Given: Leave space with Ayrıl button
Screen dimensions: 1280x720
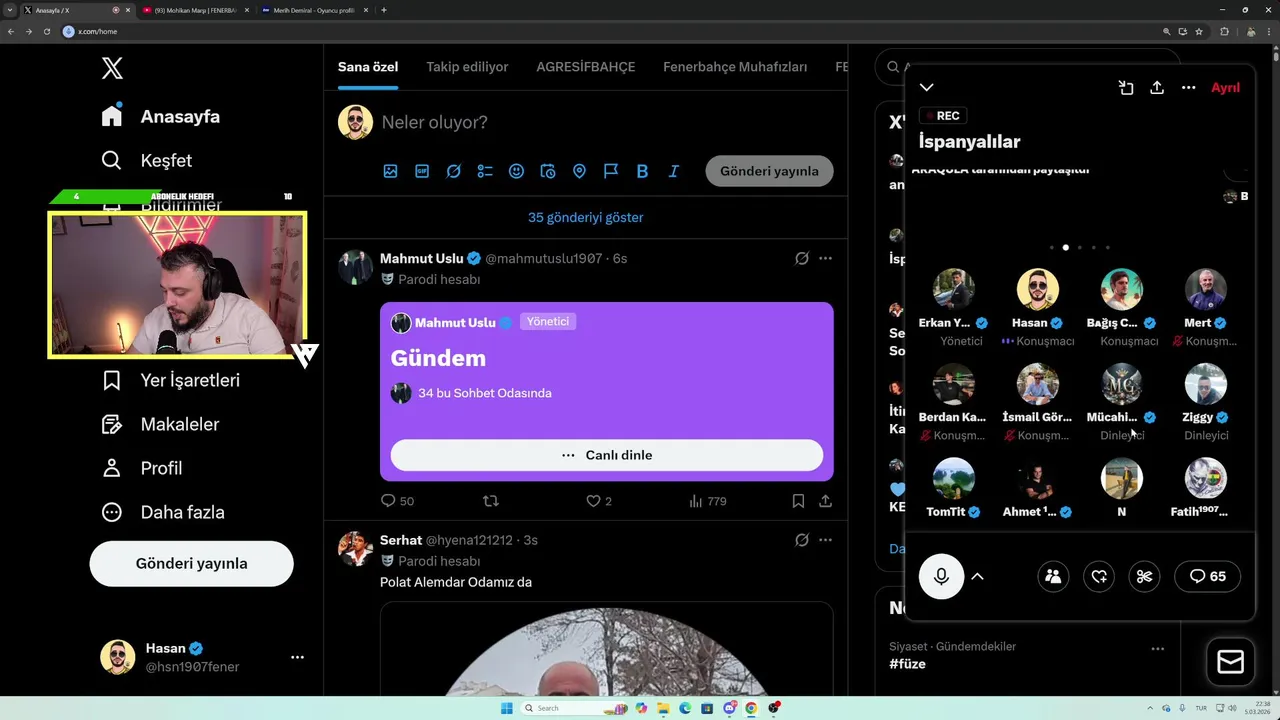Looking at the screenshot, I should coord(1225,88).
